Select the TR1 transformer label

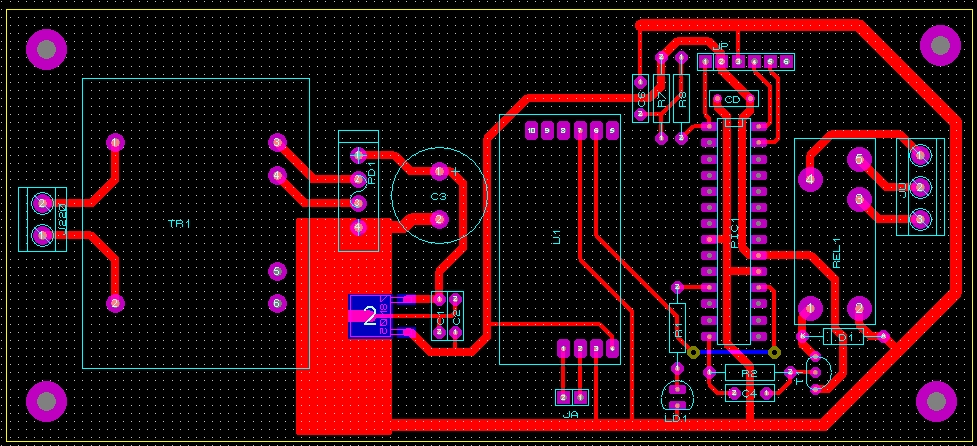click(x=179, y=224)
